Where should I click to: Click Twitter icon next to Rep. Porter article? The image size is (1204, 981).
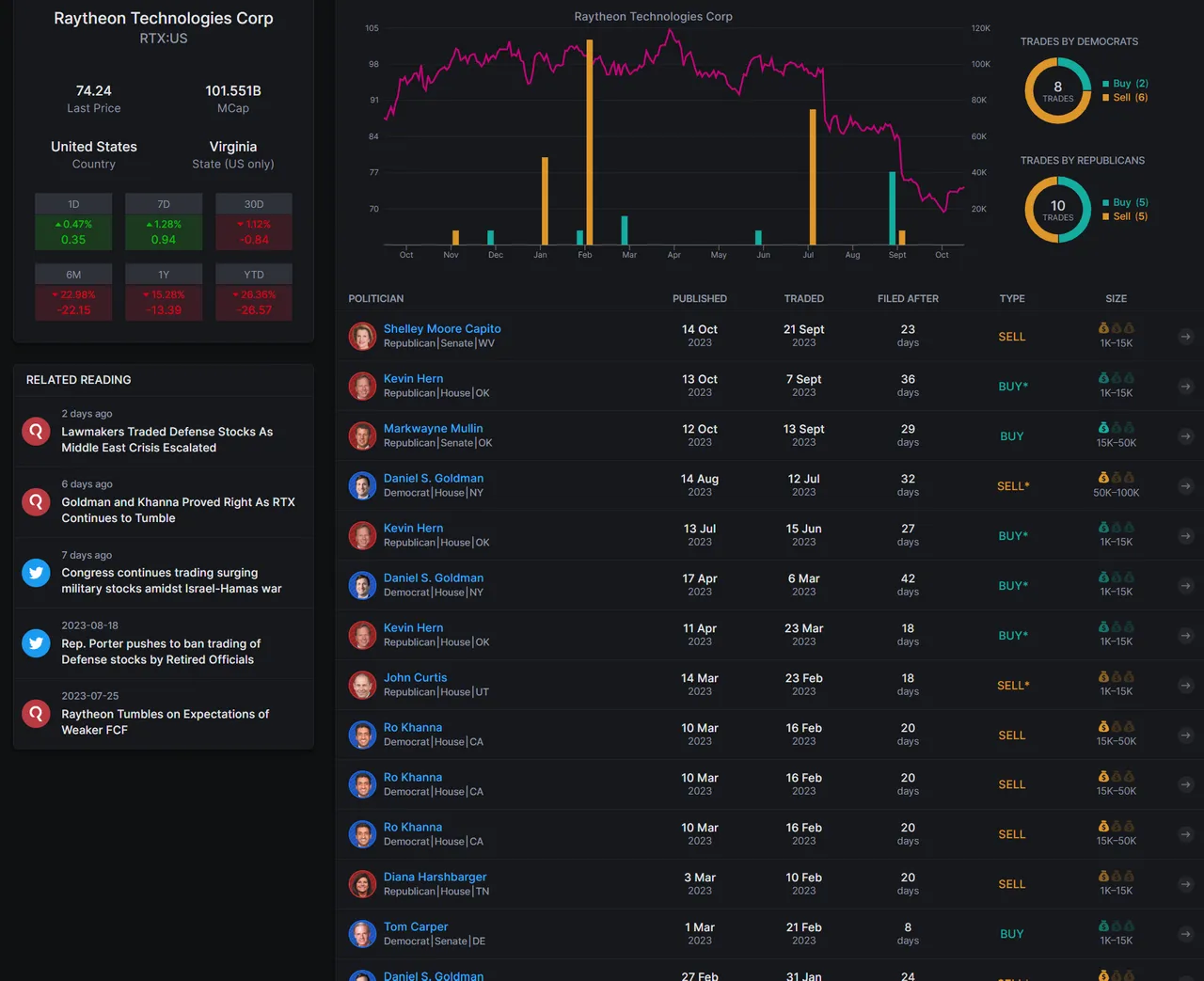tap(36, 643)
